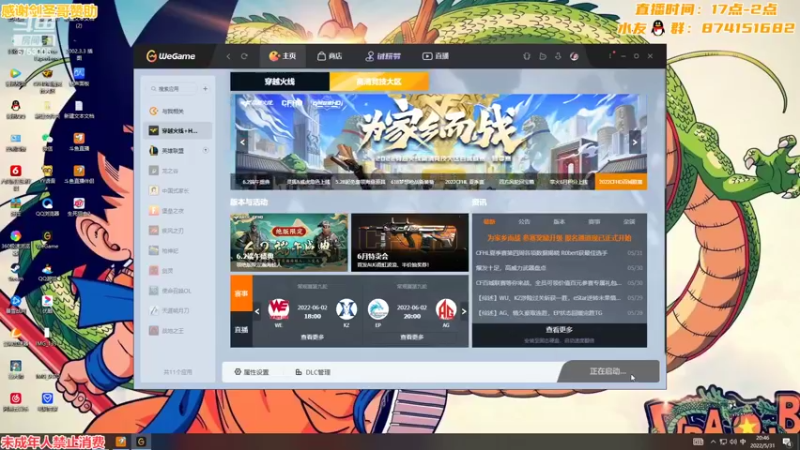Viewport: 800px width, 450px height.
Task: Click 查看更多 below the news list
Action: [559, 330]
